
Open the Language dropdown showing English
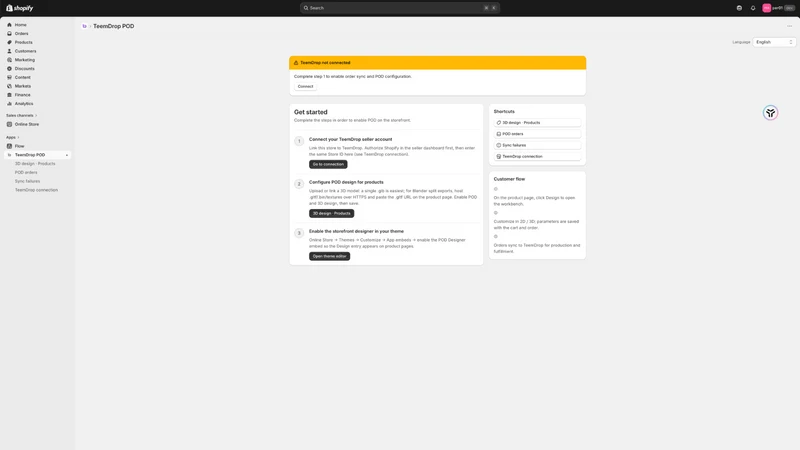coord(774,42)
